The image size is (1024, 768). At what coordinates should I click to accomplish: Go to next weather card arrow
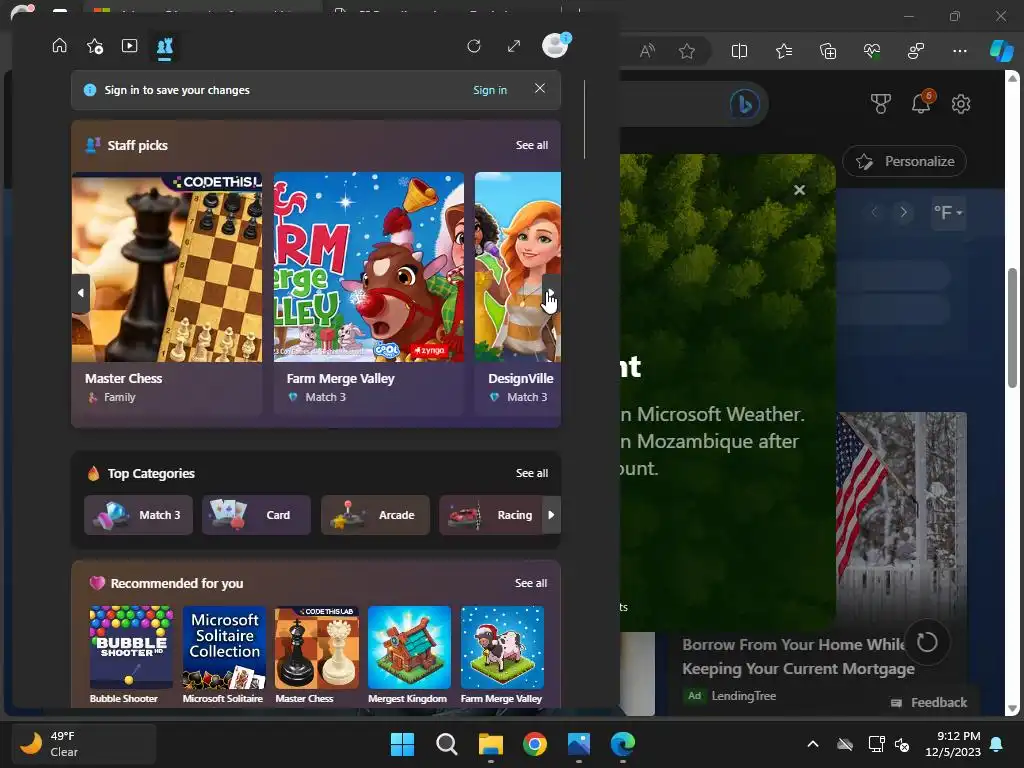pyautogui.click(x=903, y=212)
